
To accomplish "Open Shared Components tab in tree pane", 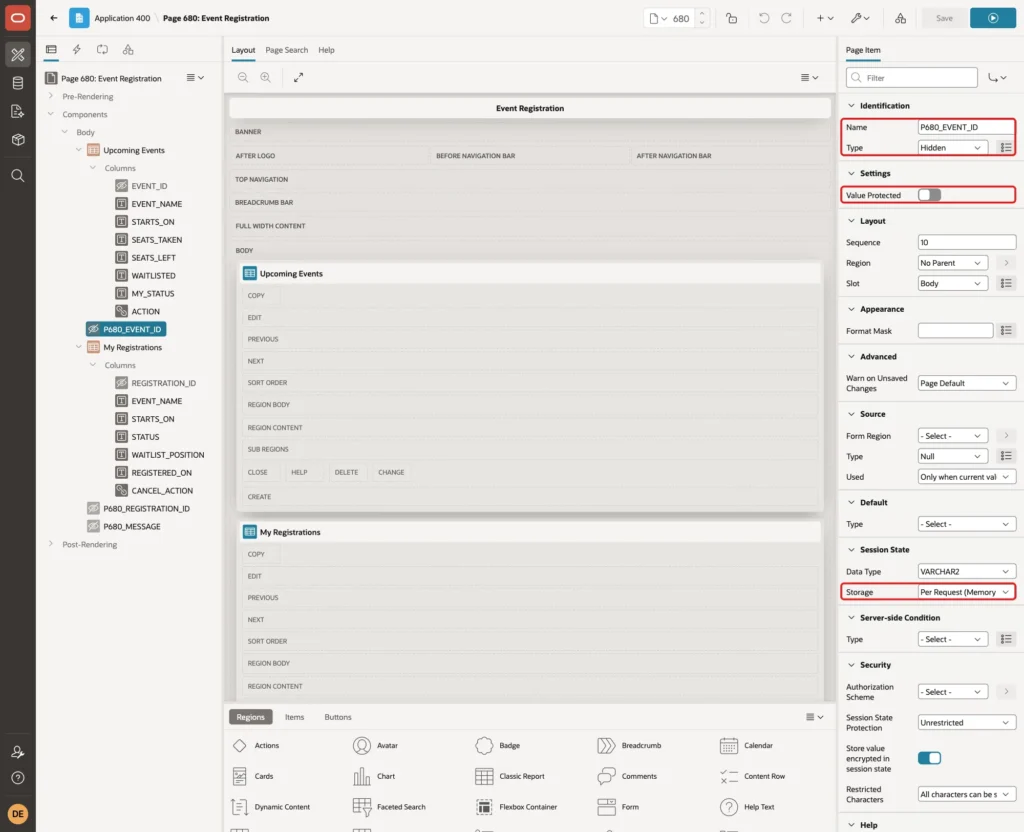I will tap(128, 50).
